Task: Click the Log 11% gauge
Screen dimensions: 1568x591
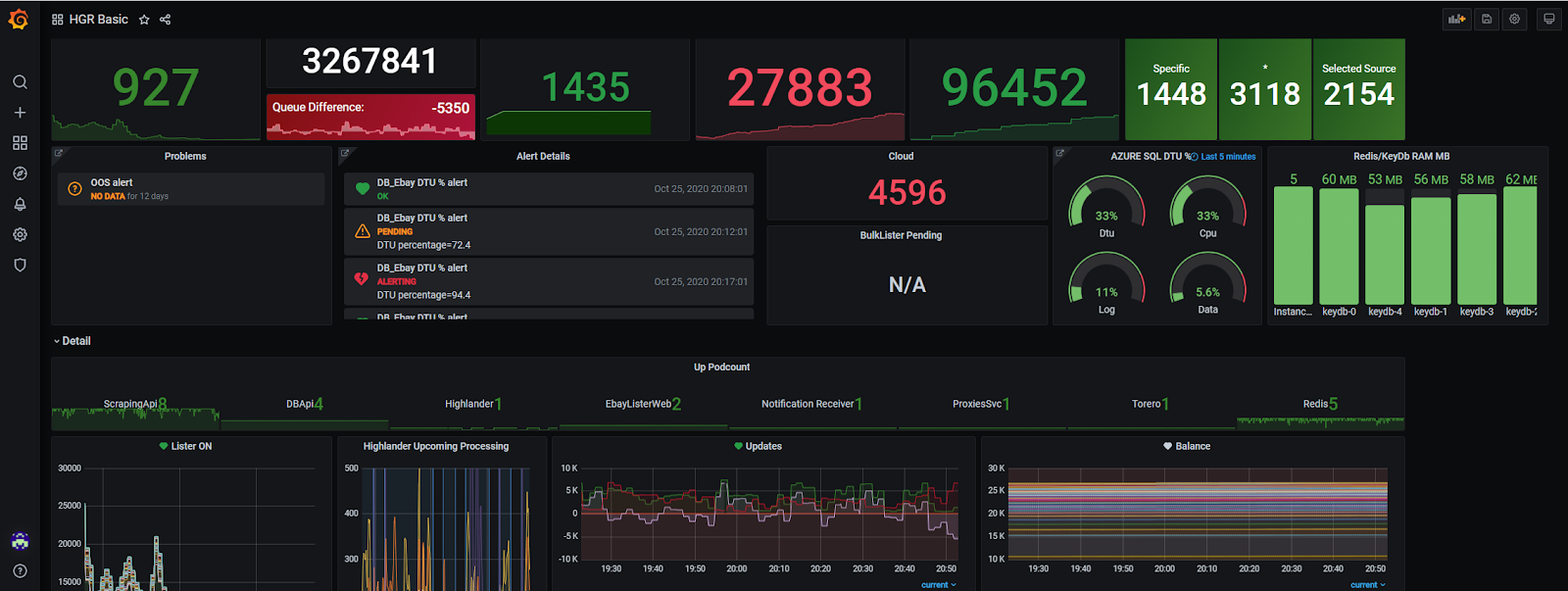Action: pos(1106,283)
